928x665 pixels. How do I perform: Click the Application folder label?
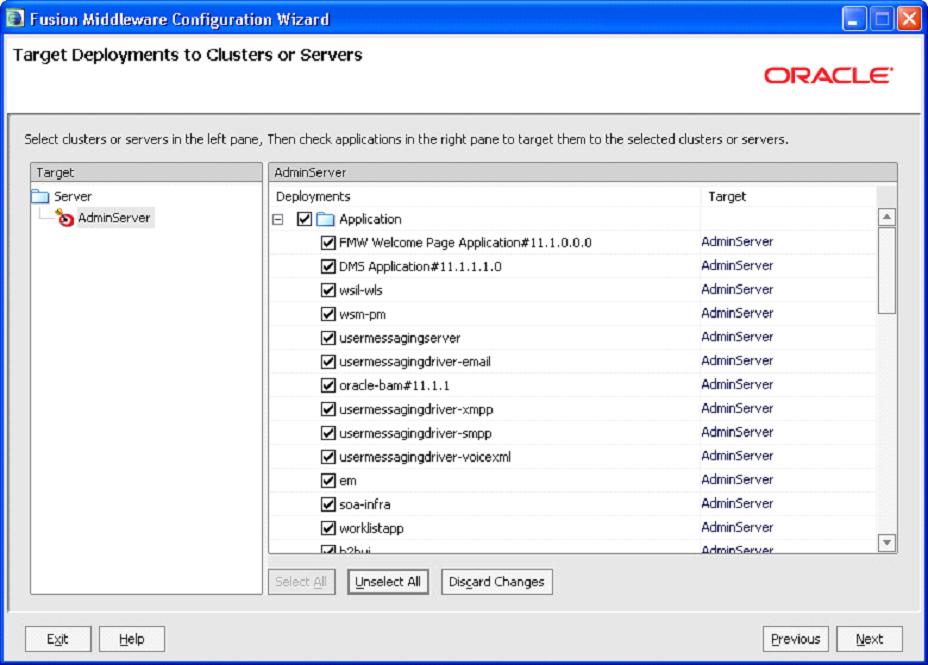370,219
